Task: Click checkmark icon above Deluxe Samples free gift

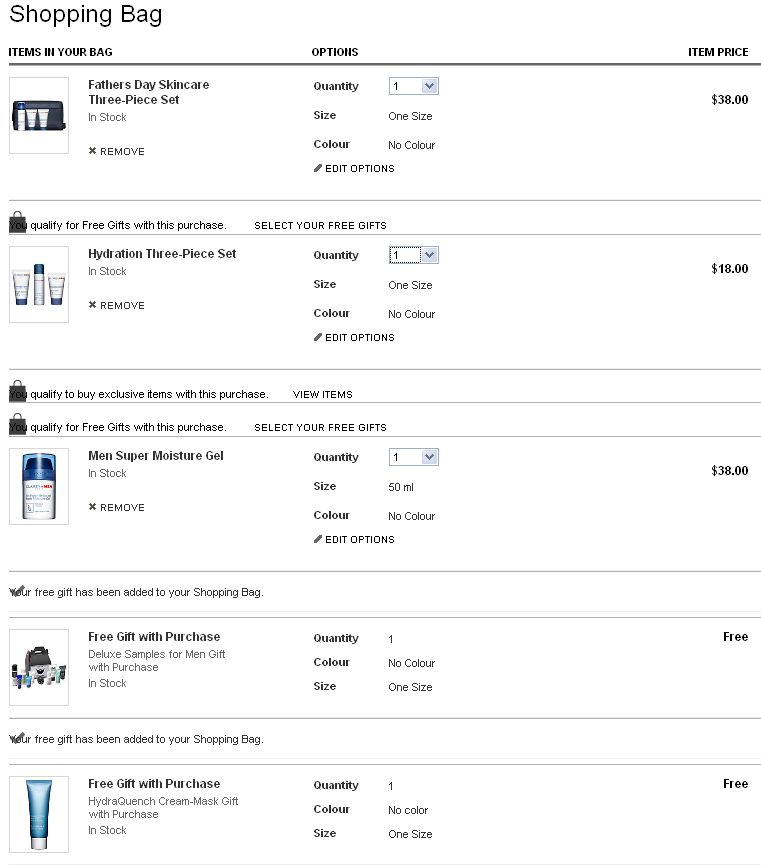Action: pyautogui.click(x=17, y=590)
